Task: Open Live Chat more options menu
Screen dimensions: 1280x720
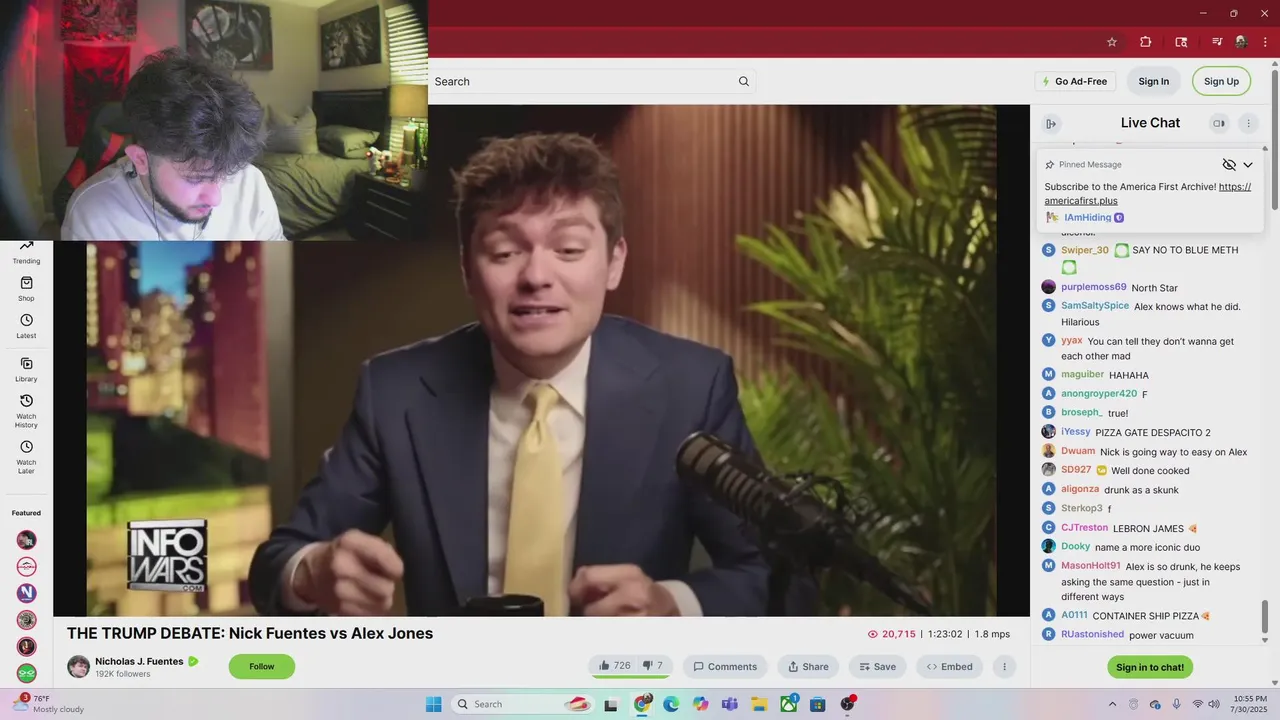Action: pos(1248,124)
